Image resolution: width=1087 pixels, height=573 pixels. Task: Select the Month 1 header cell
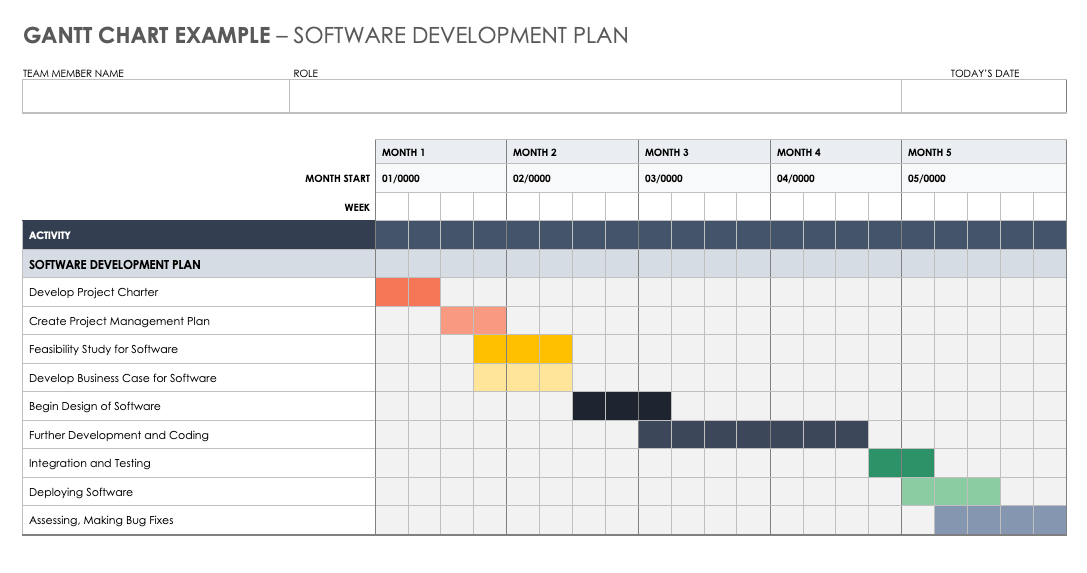coord(441,152)
